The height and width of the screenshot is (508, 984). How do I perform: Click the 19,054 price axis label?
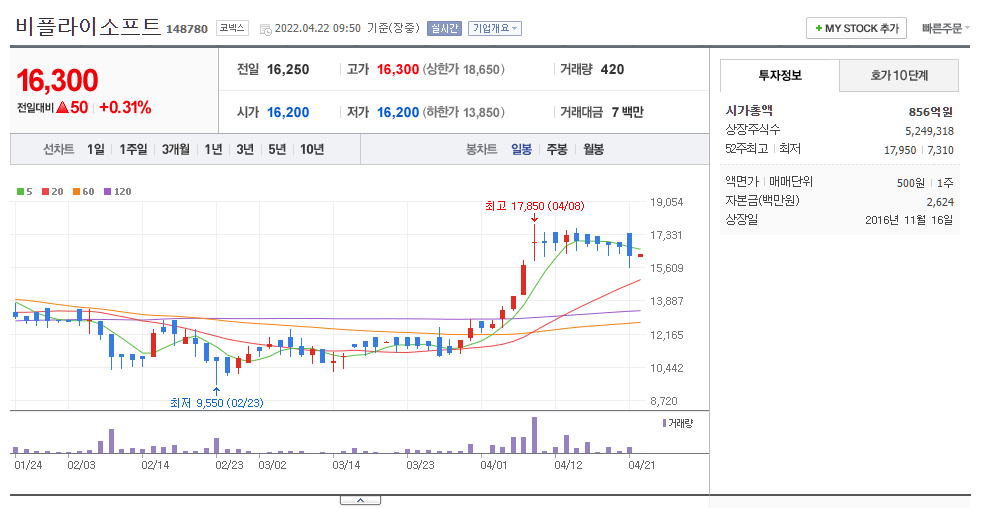pos(666,202)
